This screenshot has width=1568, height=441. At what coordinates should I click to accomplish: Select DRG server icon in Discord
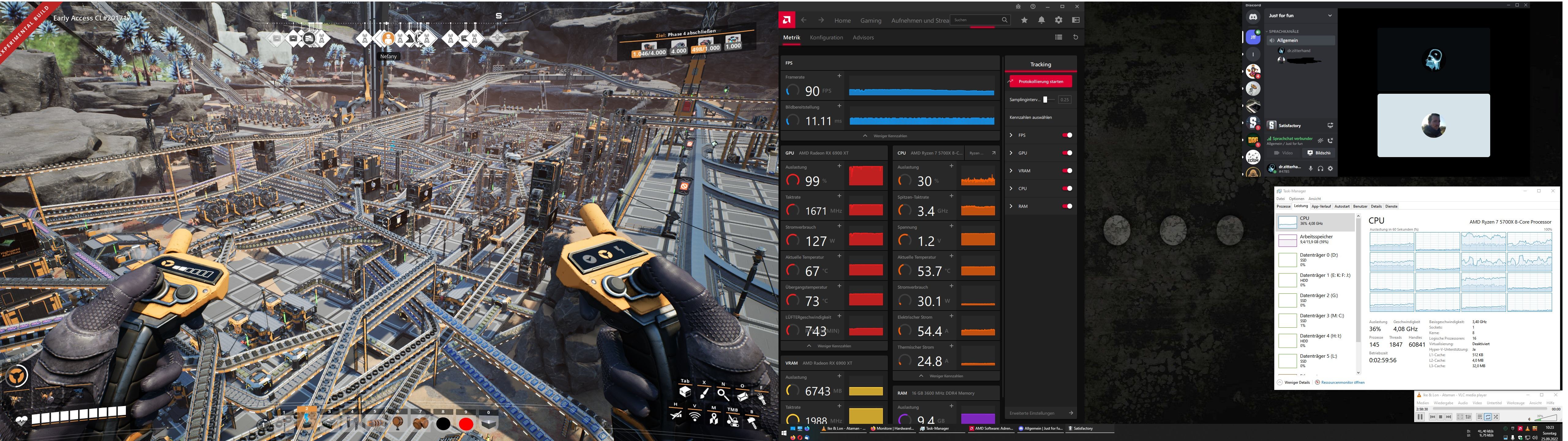click(x=1253, y=140)
